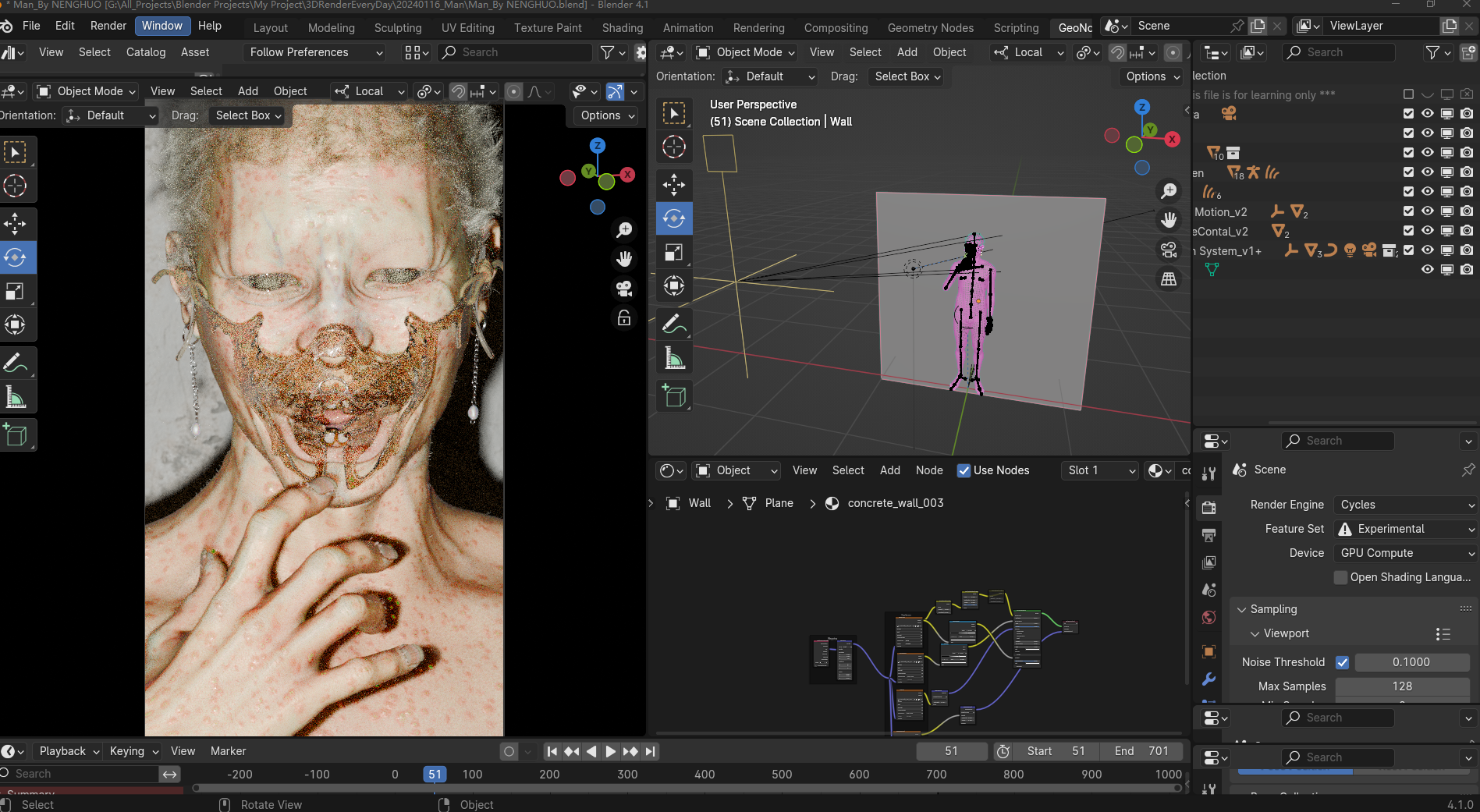Uncheck the exclude checkbox for eContal_v2 row
The width and height of the screenshot is (1480, 812).
(1408, 231)
